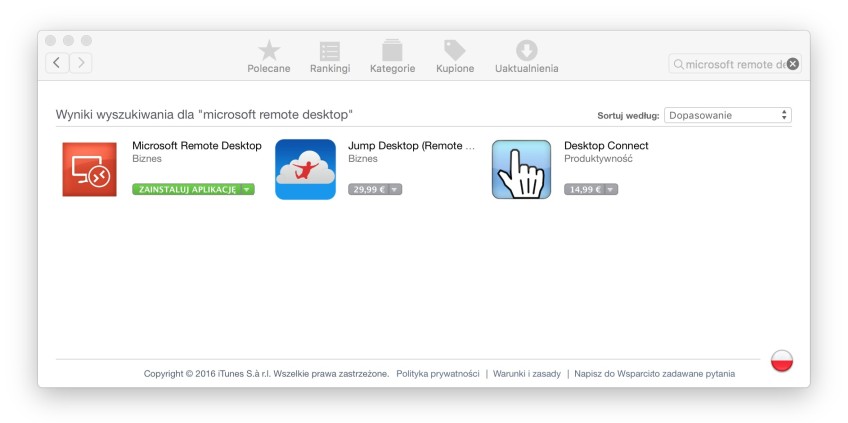This screenshot has height=423, width=848.
Task: Click the Microsoft Remote Desktop app icon
Action: coord(89,169)
